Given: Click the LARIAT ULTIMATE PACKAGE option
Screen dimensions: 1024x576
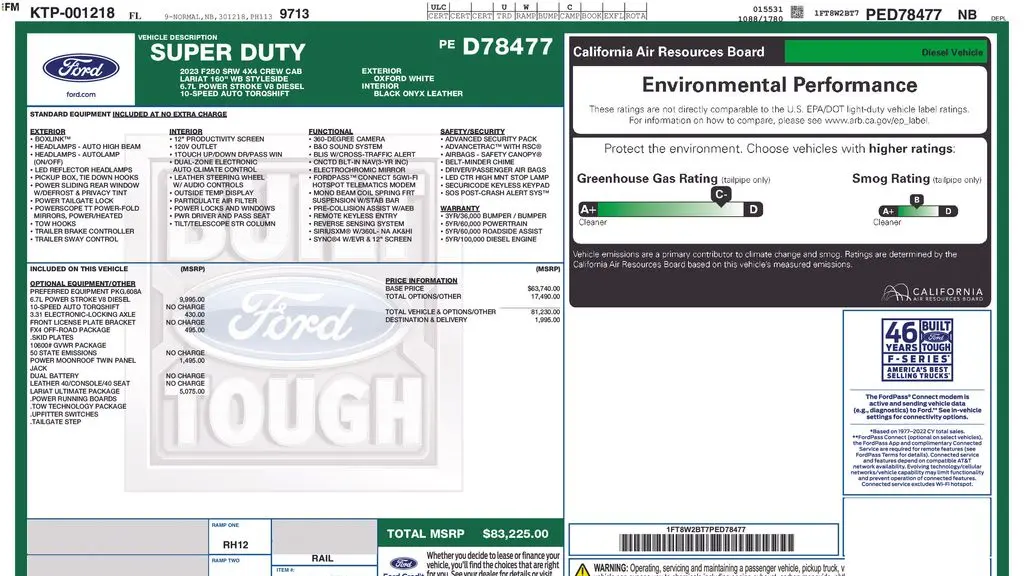Looking at the screenshot, I should point(74,392).
